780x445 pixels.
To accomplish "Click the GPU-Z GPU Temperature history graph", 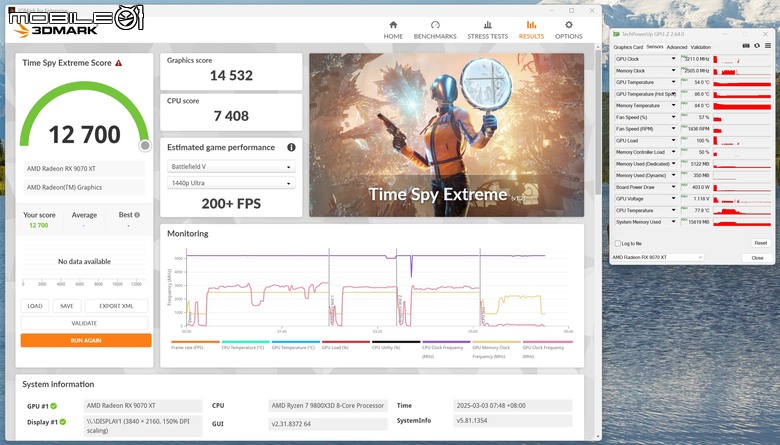I will [x=742, y=82].
